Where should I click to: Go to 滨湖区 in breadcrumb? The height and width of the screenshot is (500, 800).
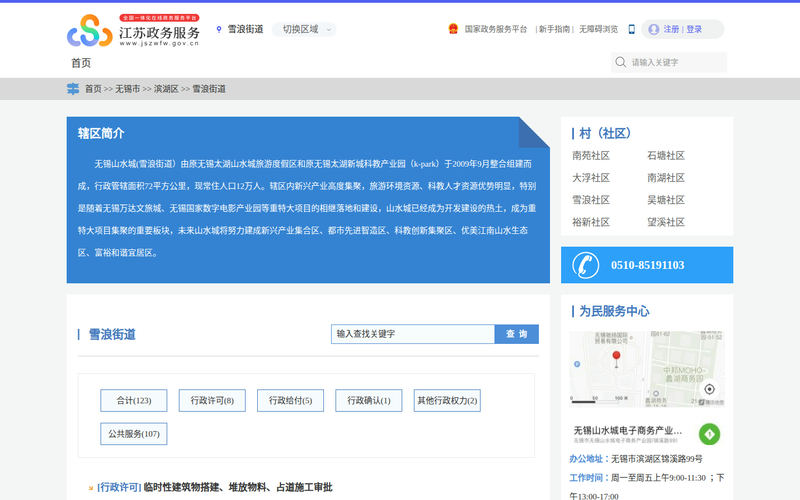coord(166,89)
